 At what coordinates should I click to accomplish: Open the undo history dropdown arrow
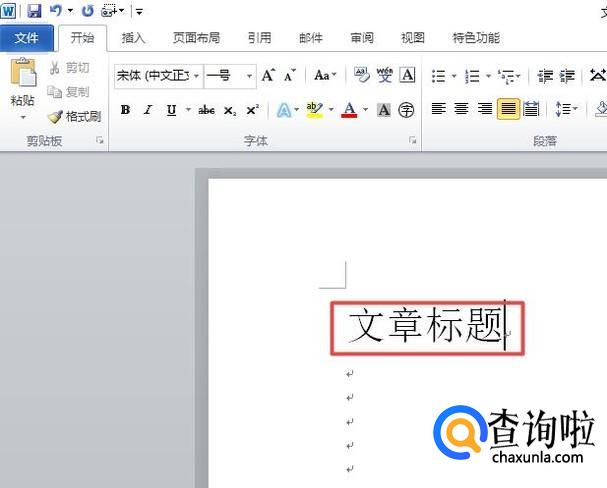(70, 10)
